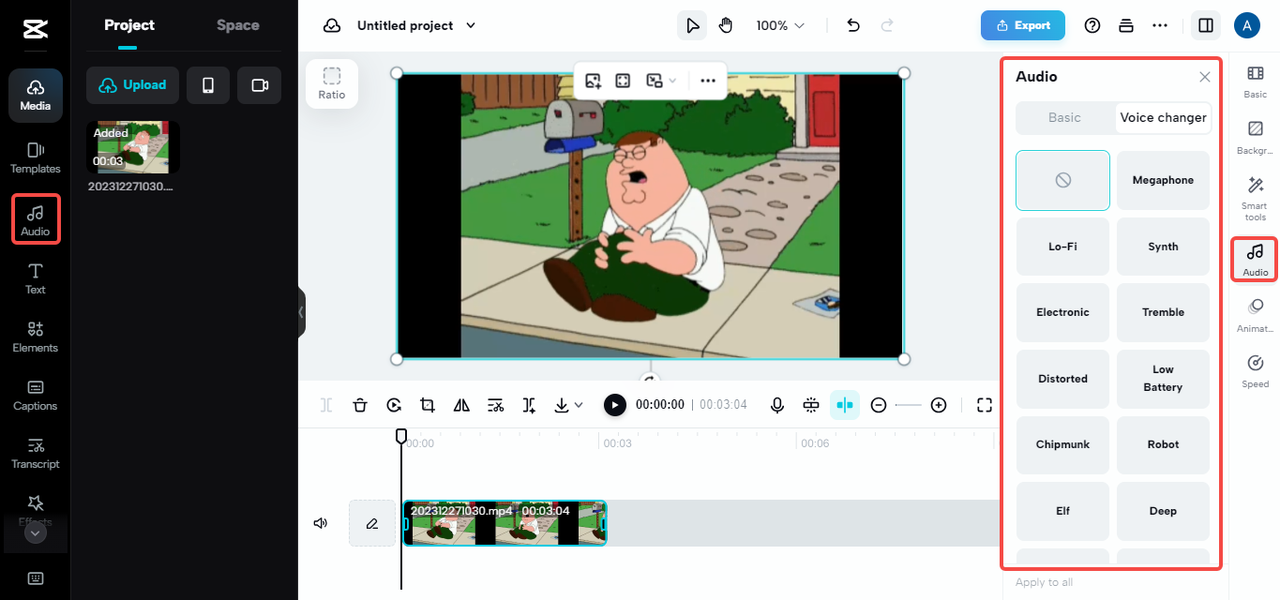Open the help question mark icon

pyautogui.click(x=1092, y=25)
